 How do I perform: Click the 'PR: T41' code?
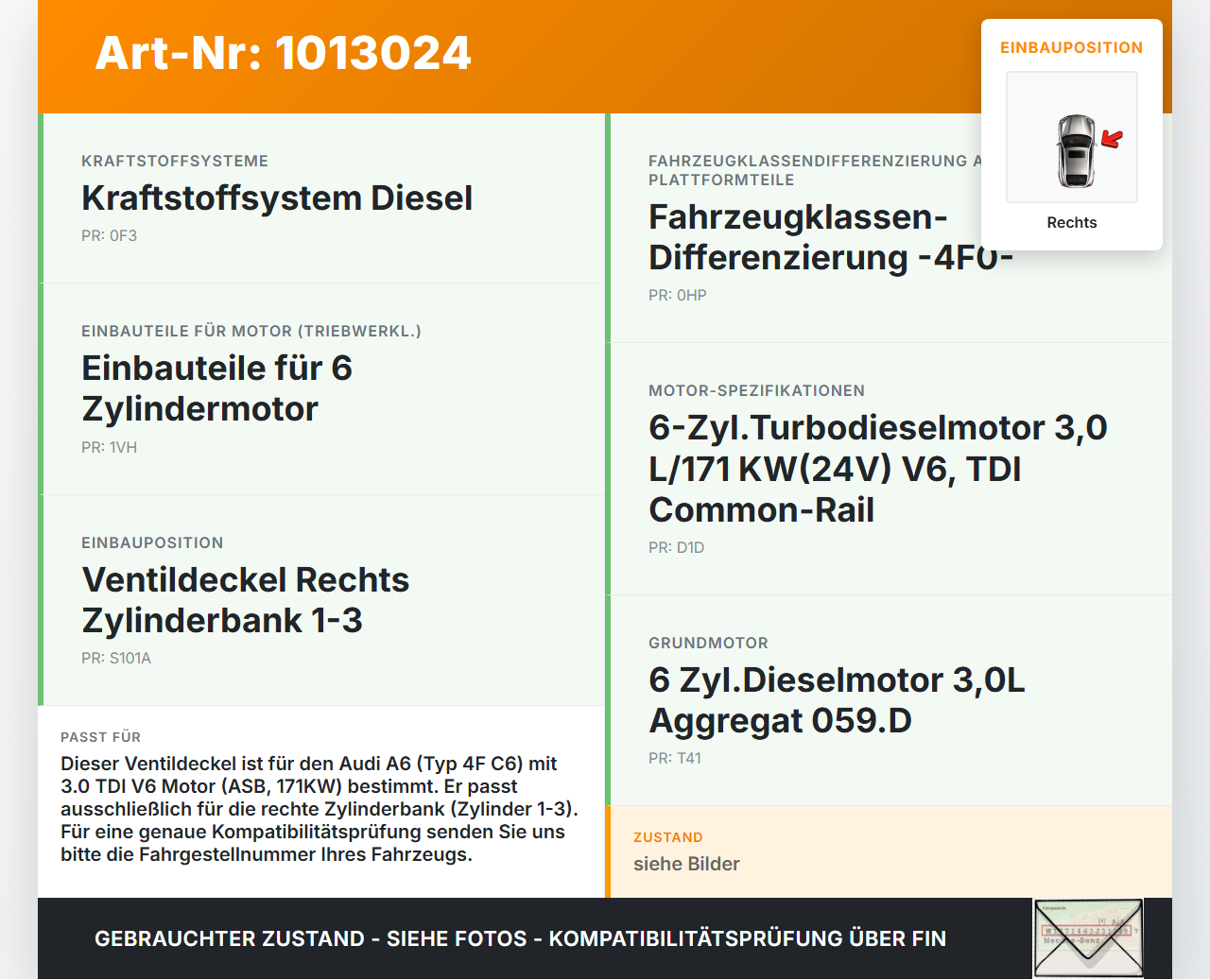tap(675, 758)
